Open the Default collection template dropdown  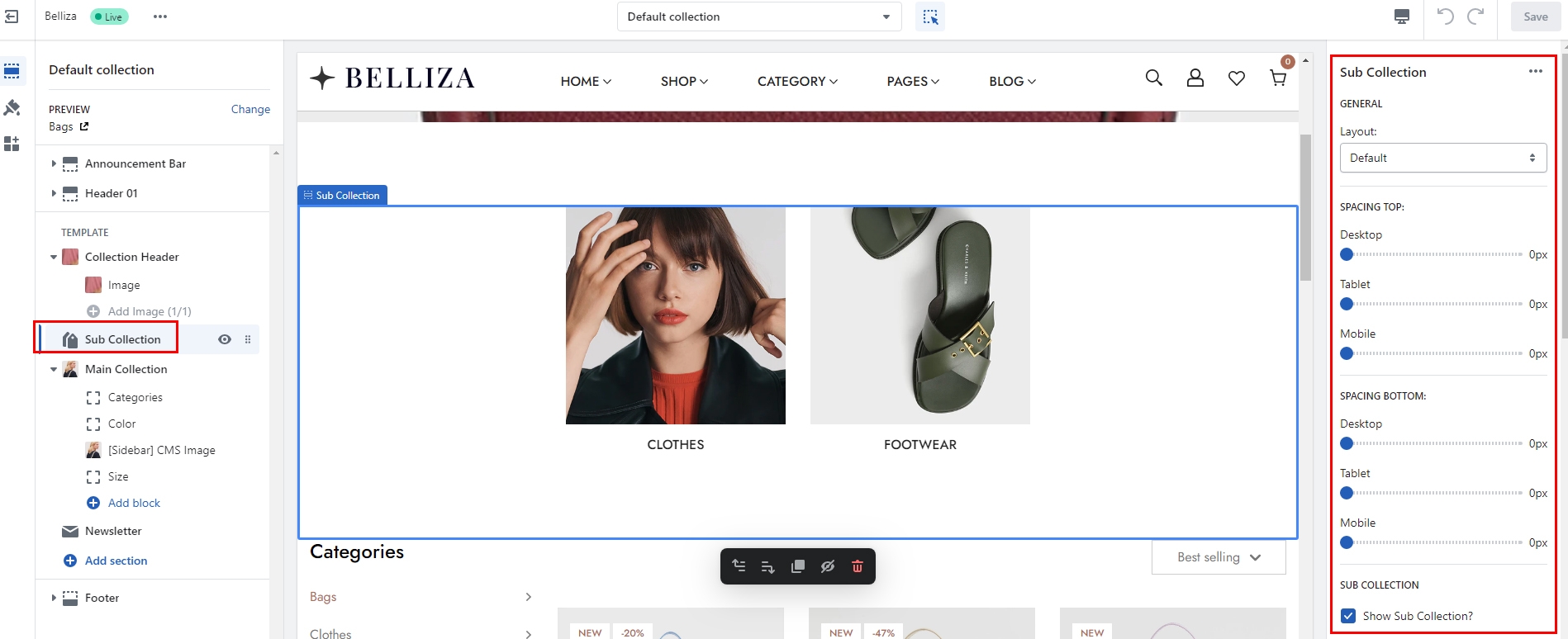click(x=758, y=17)
